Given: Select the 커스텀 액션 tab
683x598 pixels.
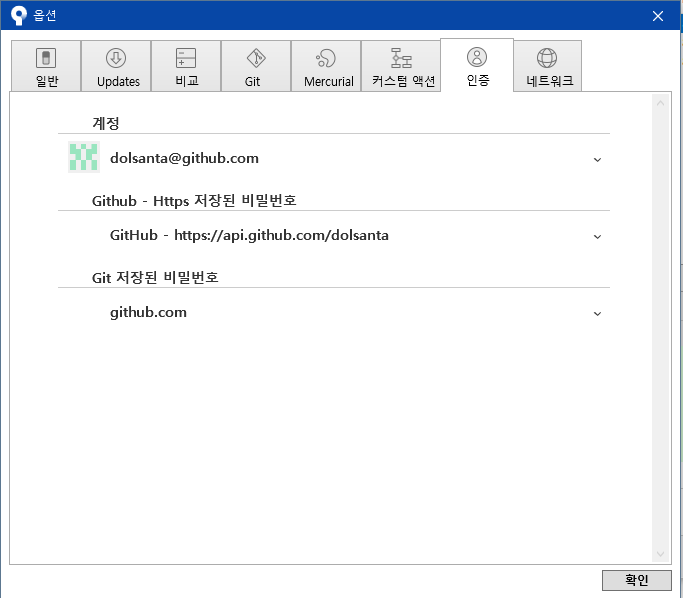Looking at the screenshot, I should coord(401,66).
